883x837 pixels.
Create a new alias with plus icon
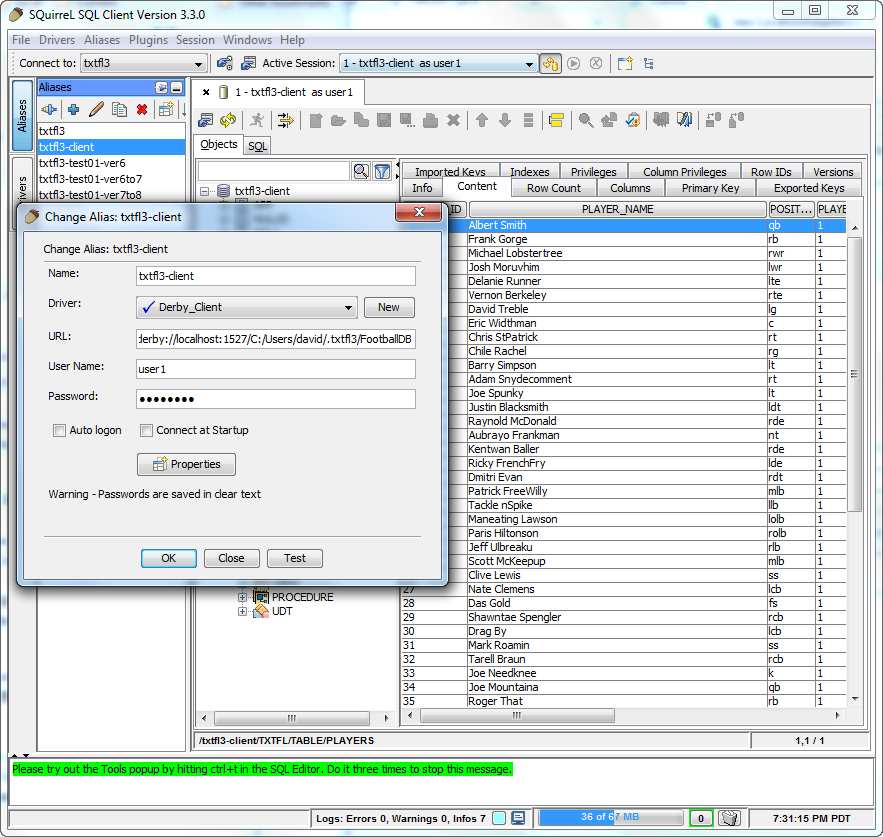72,110
